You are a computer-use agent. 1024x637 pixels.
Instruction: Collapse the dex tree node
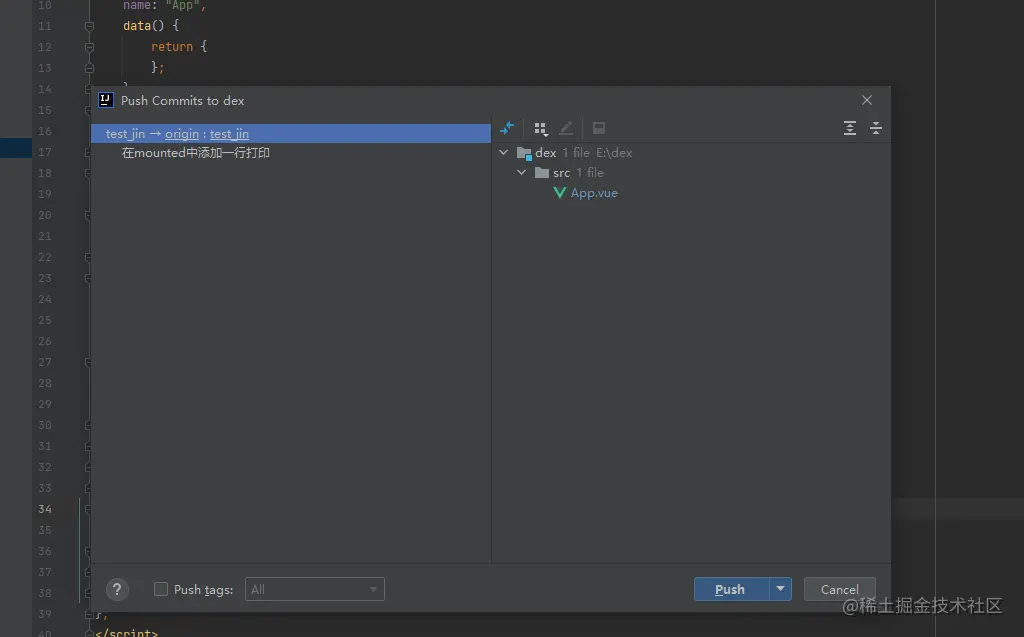pyautogui.click(x=504, y=152)
